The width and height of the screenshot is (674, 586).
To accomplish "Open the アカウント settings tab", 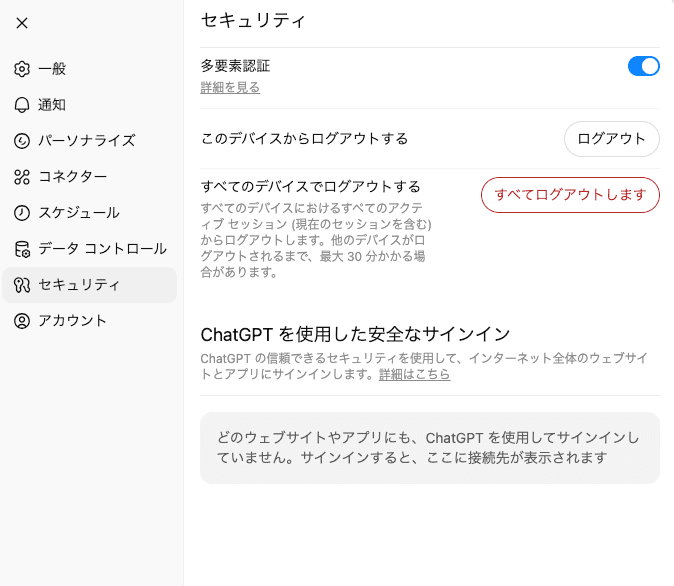I will (72, 321).
